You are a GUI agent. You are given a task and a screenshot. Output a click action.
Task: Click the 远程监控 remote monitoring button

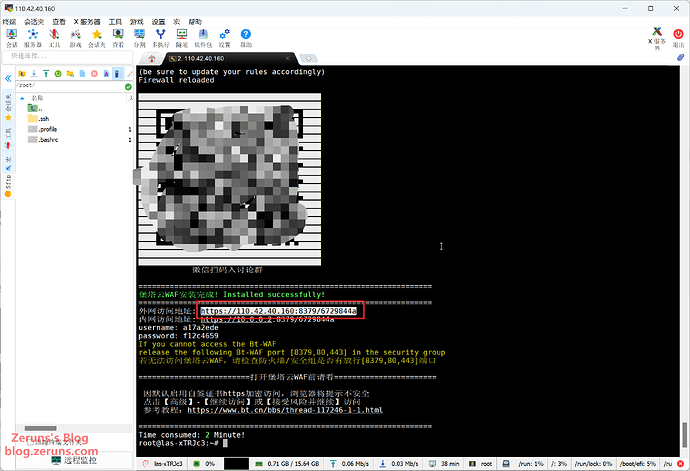(x=74, y=460)
